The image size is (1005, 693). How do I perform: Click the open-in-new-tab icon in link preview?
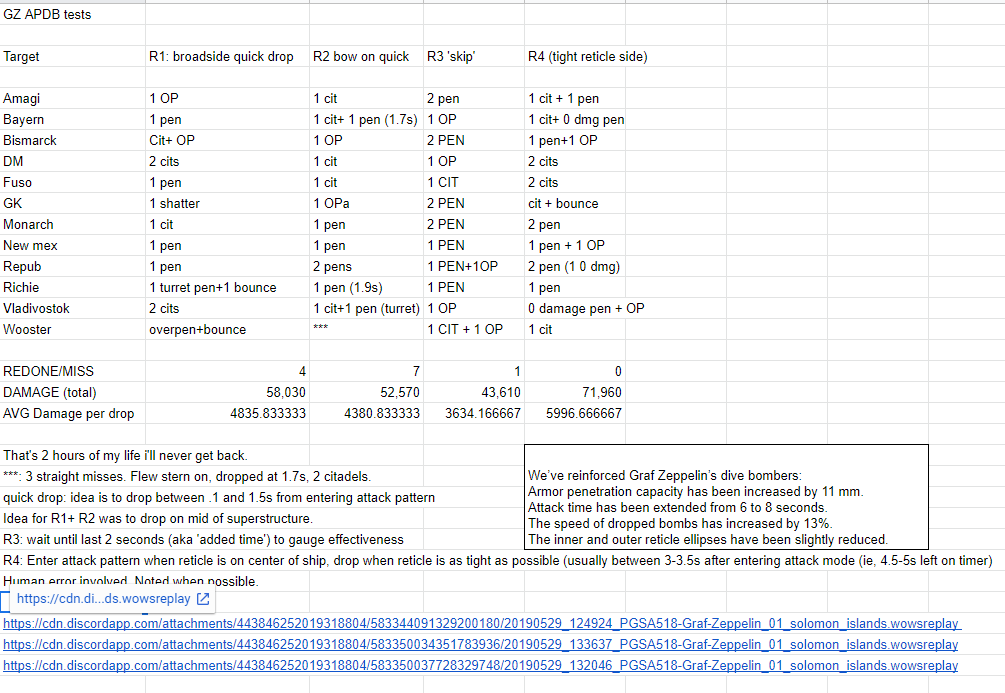click(x=203, y=599)
